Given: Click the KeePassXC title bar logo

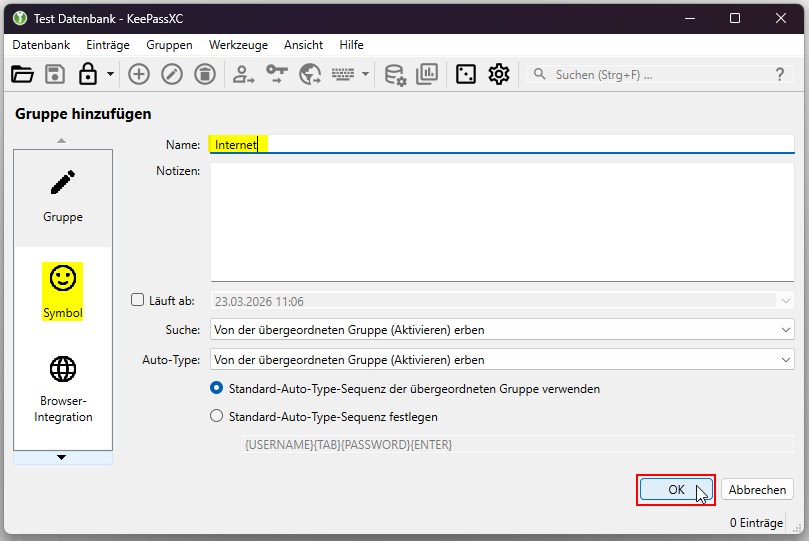Looking at the screenshot, I should (20, 19).
